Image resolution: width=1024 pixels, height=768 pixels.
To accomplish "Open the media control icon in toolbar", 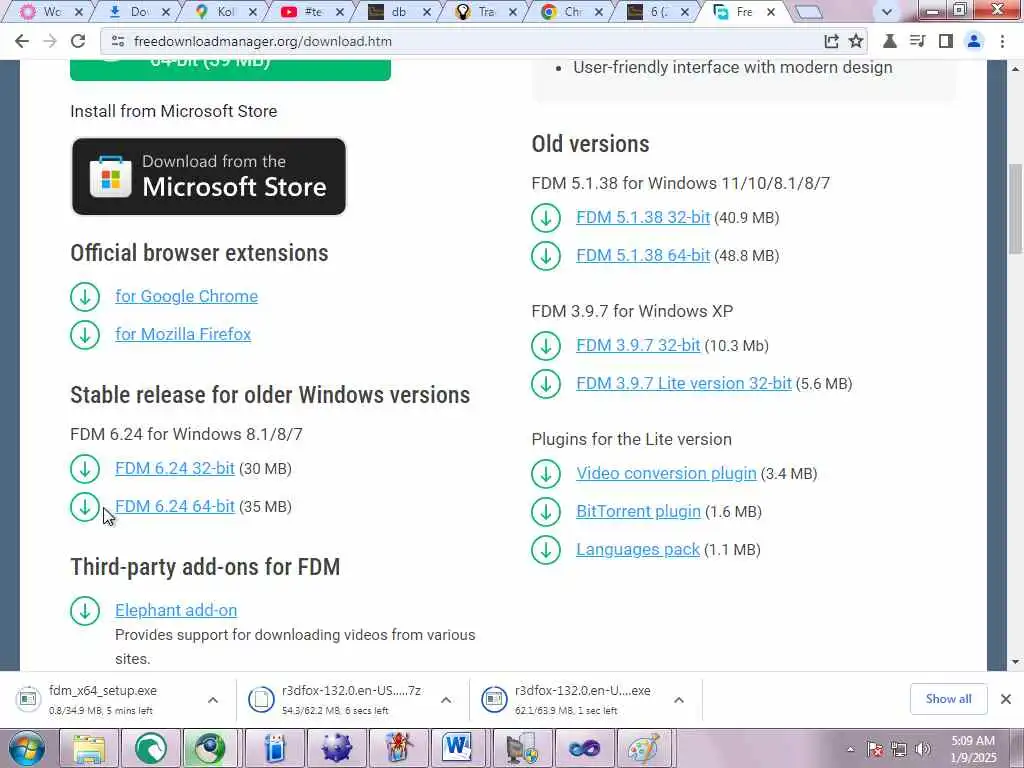I will click(x=917, y=41).
